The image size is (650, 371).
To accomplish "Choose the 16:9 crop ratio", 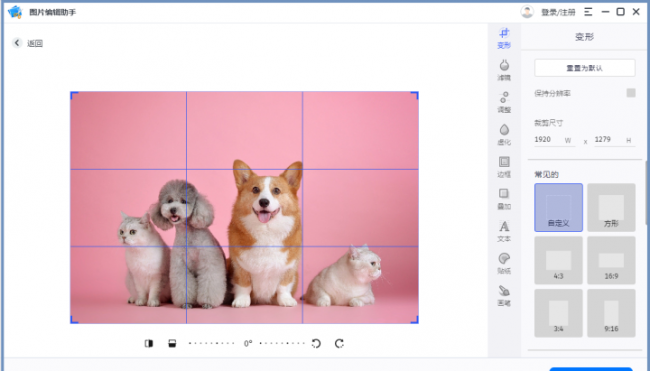I will (x=611, y=260).
